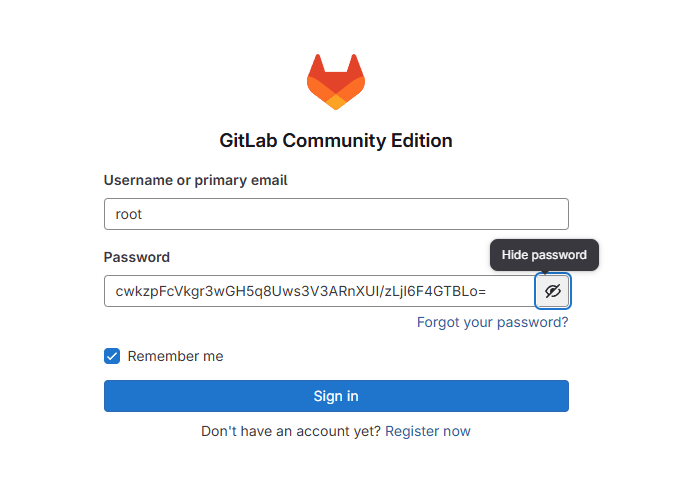Open the Forgot your password? link
The width and height of the screenshot is (675, 491).
pyautogui.click(x=492, y=322)
